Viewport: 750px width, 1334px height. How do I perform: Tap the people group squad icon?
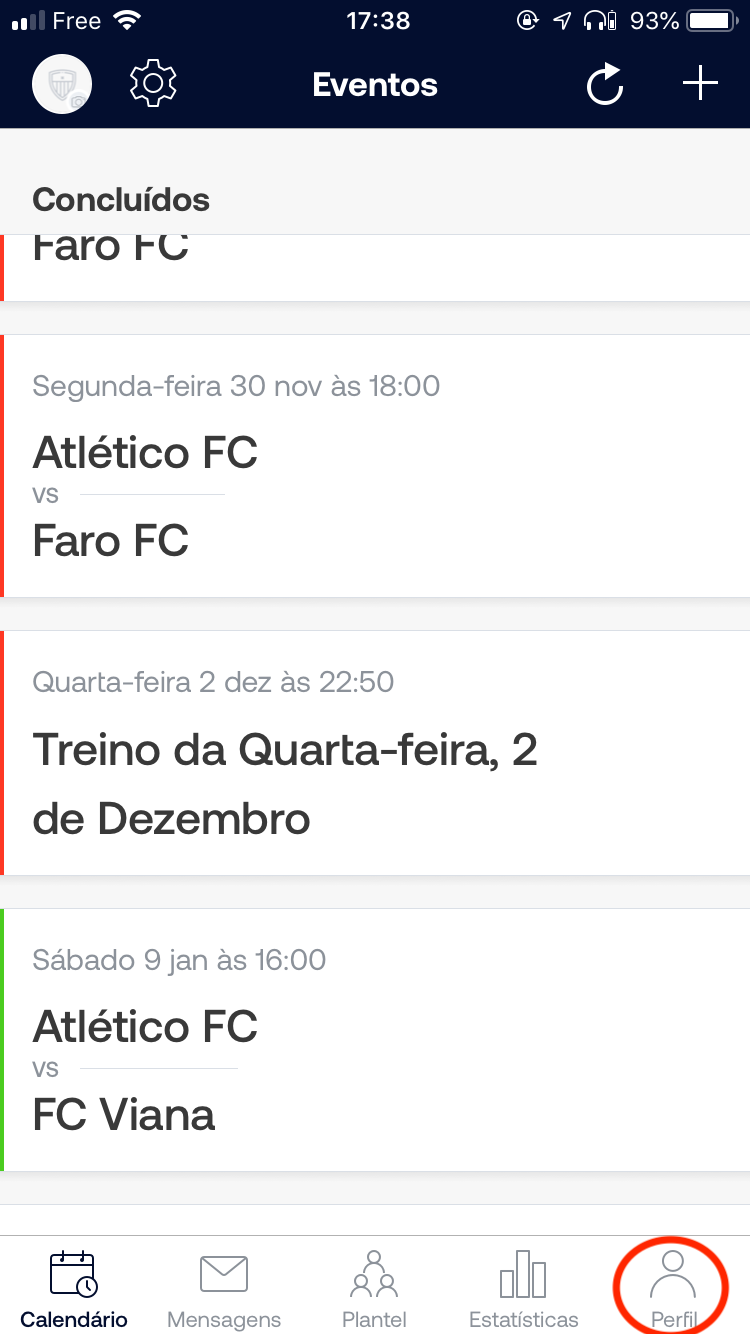374,1273
